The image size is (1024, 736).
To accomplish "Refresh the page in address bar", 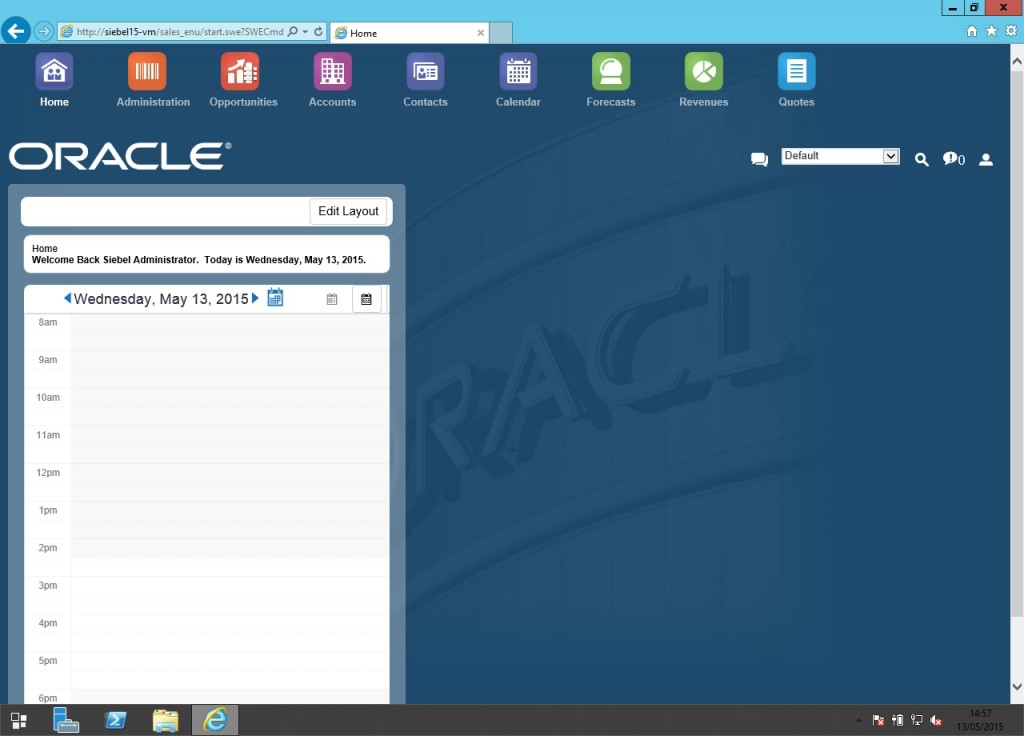I will [318, 31].
